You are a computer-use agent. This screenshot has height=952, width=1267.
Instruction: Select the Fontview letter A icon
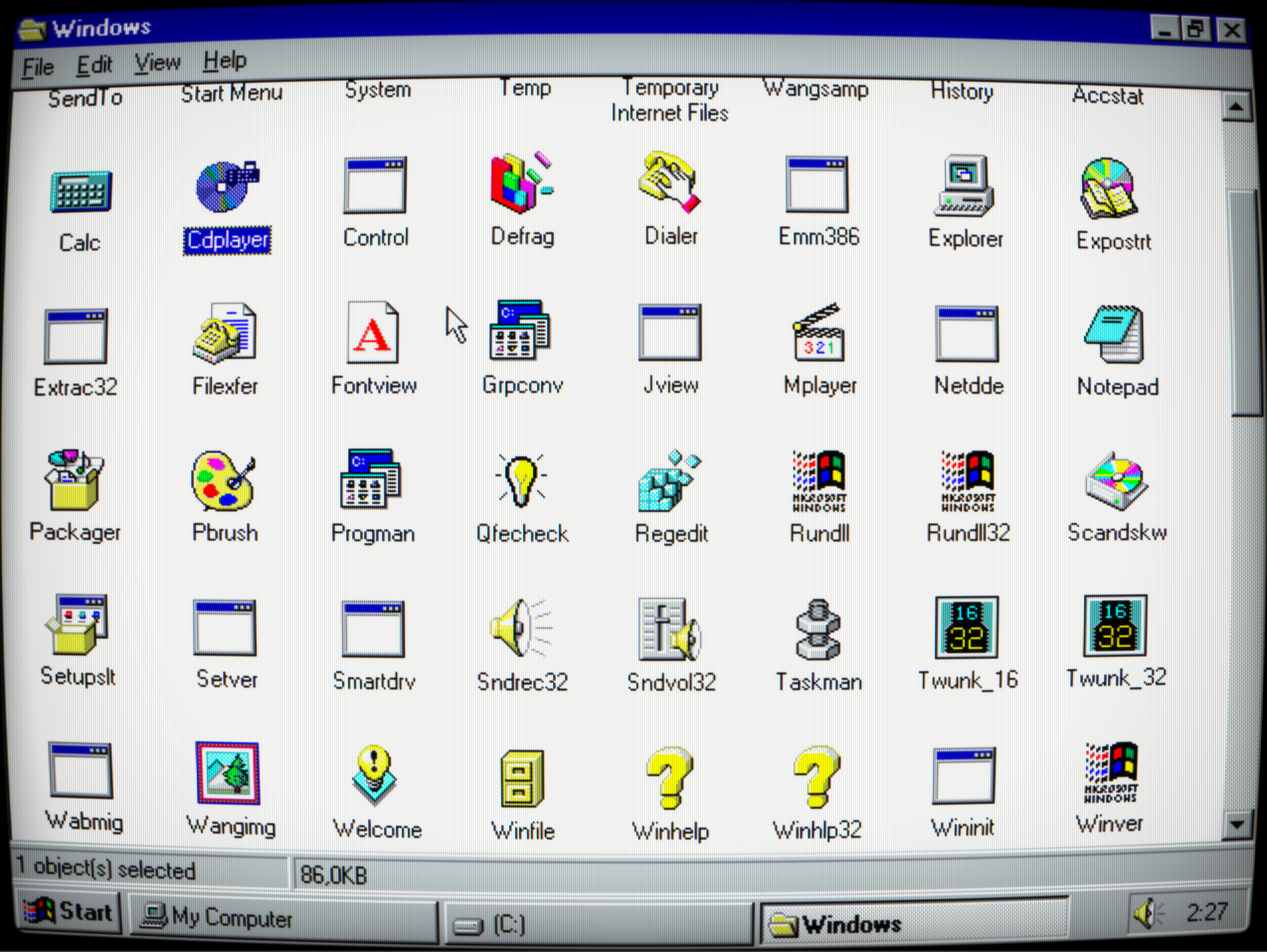click(x=373, y=332)
